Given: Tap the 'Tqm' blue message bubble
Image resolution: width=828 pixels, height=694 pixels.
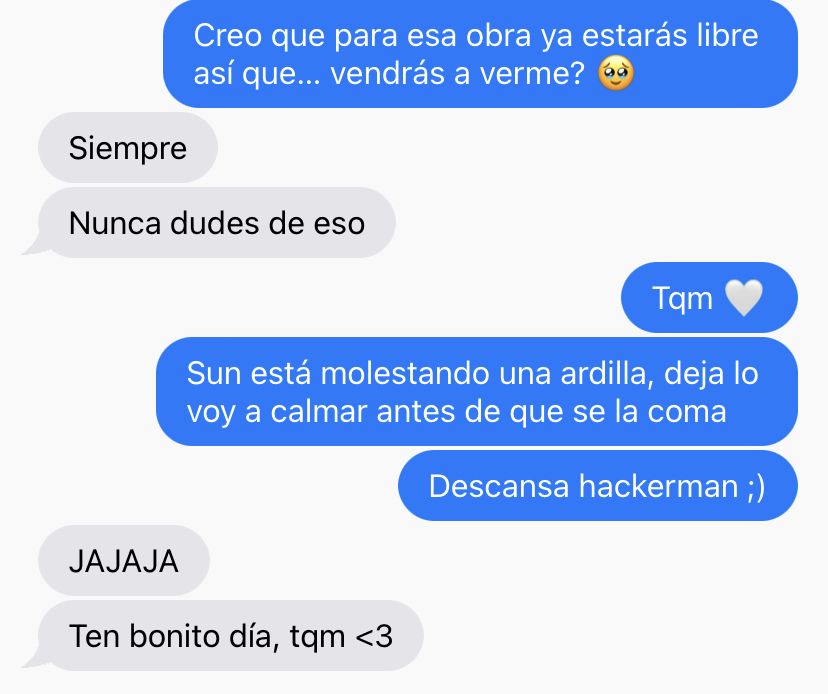Looking at the screenshot, I should tap(709, 297).
